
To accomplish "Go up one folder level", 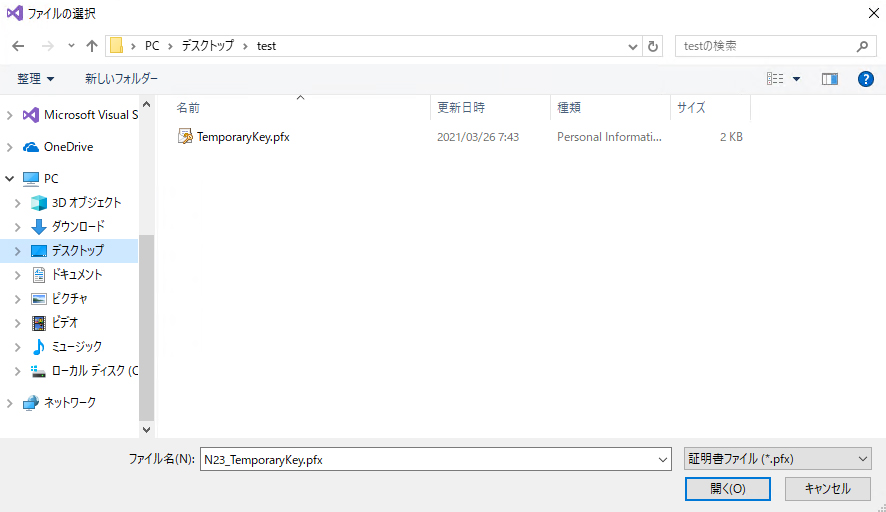I will pos(92,46).
